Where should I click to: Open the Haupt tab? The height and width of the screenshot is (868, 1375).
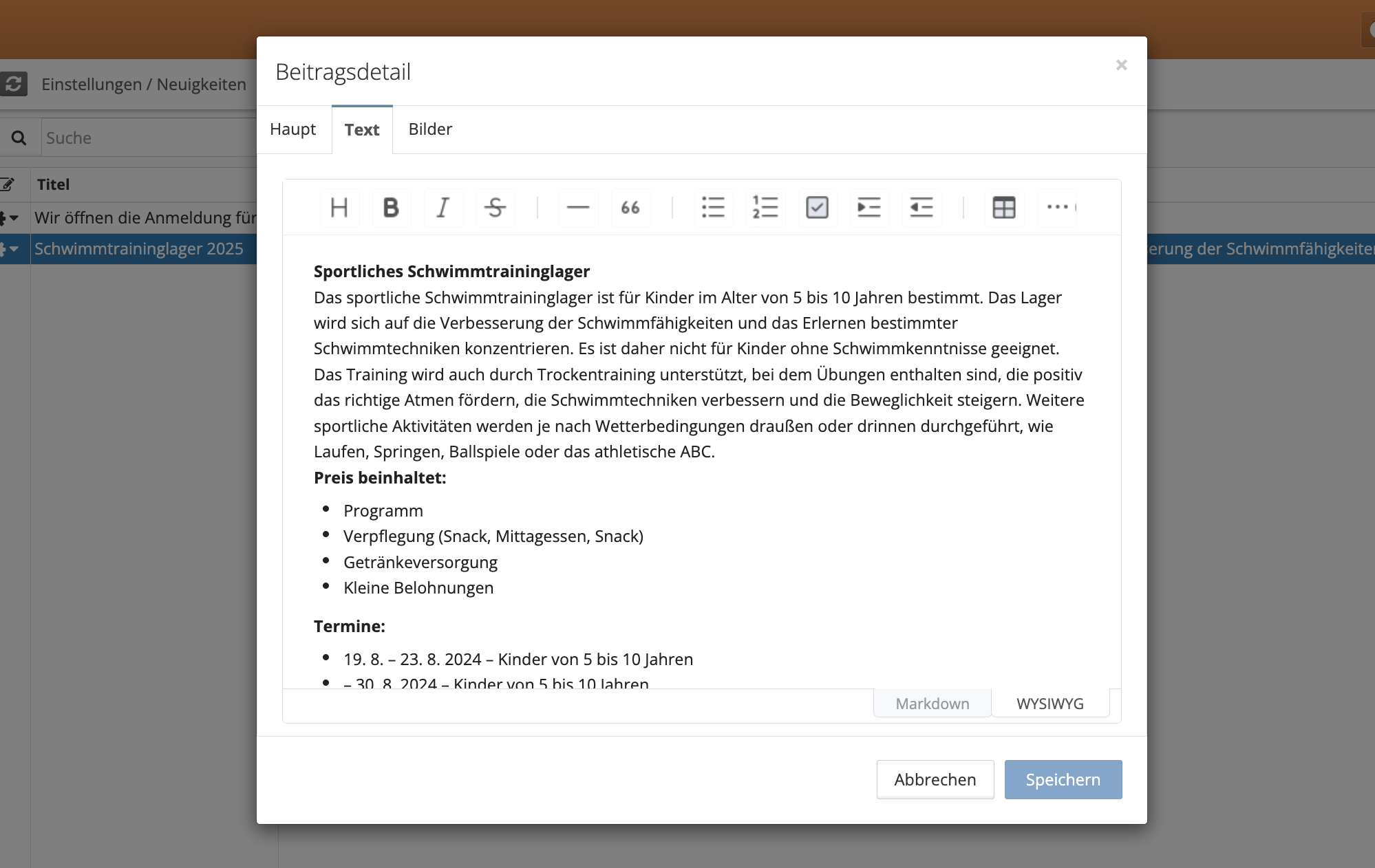pyautogui.click(x=292, y=129)
